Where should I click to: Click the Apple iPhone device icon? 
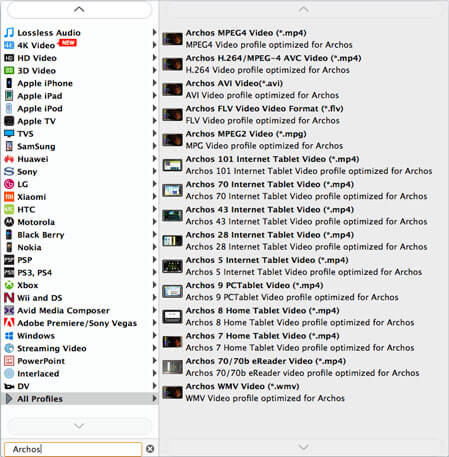pyautogui.click(x=9, y=83)
